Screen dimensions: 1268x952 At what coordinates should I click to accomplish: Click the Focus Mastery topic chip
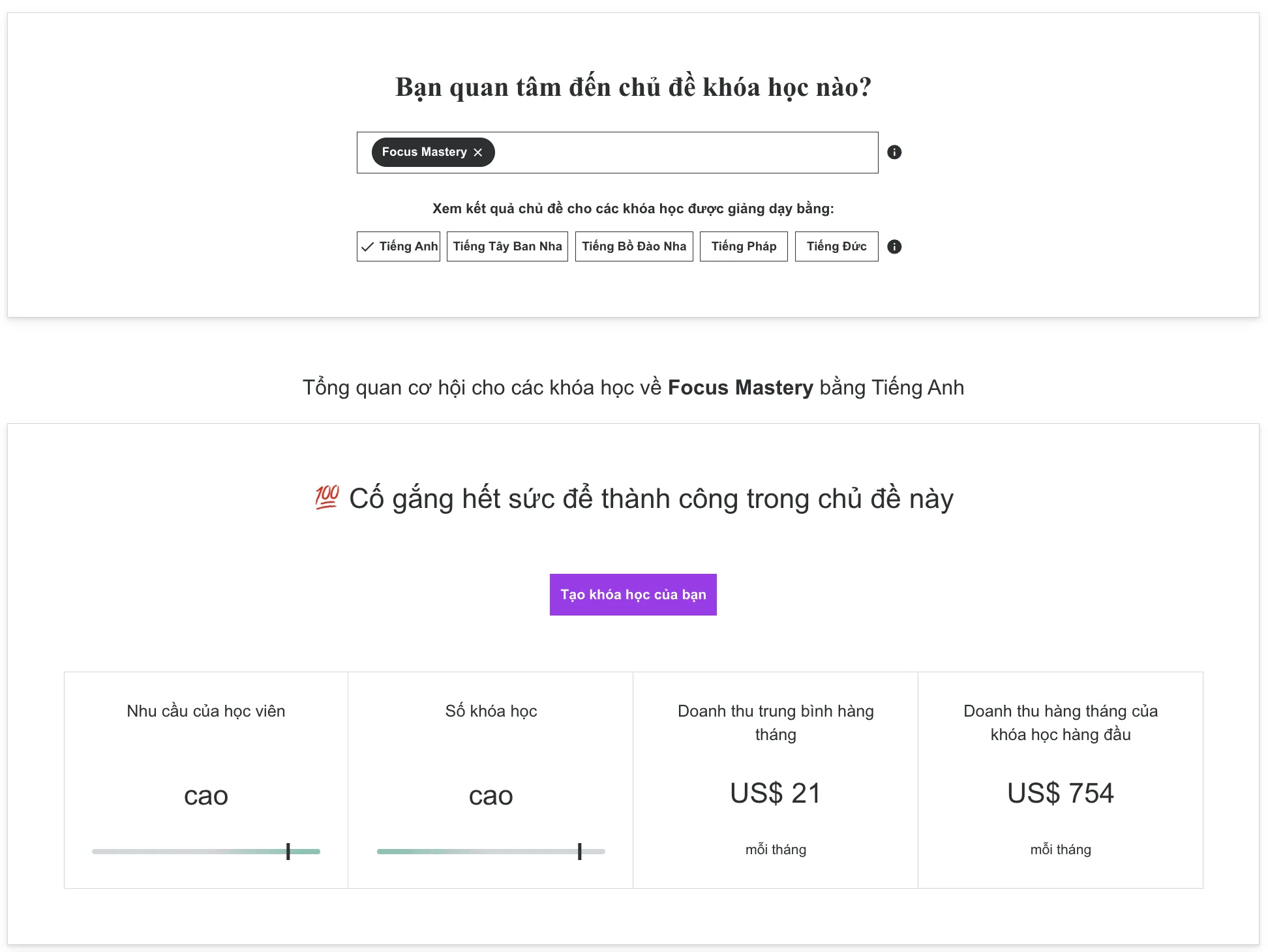pos(424,152)
